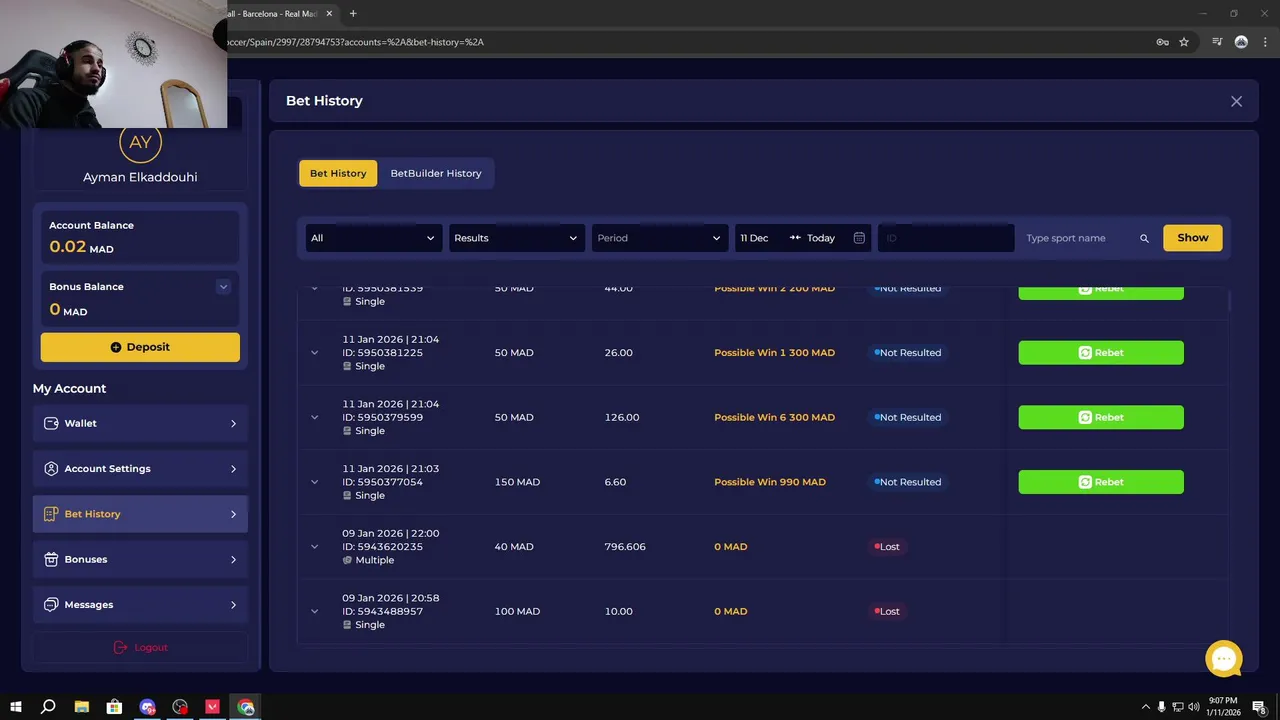Click the Logout door icon
This screenshot has height=720, width=1280.
pos(120,647)
